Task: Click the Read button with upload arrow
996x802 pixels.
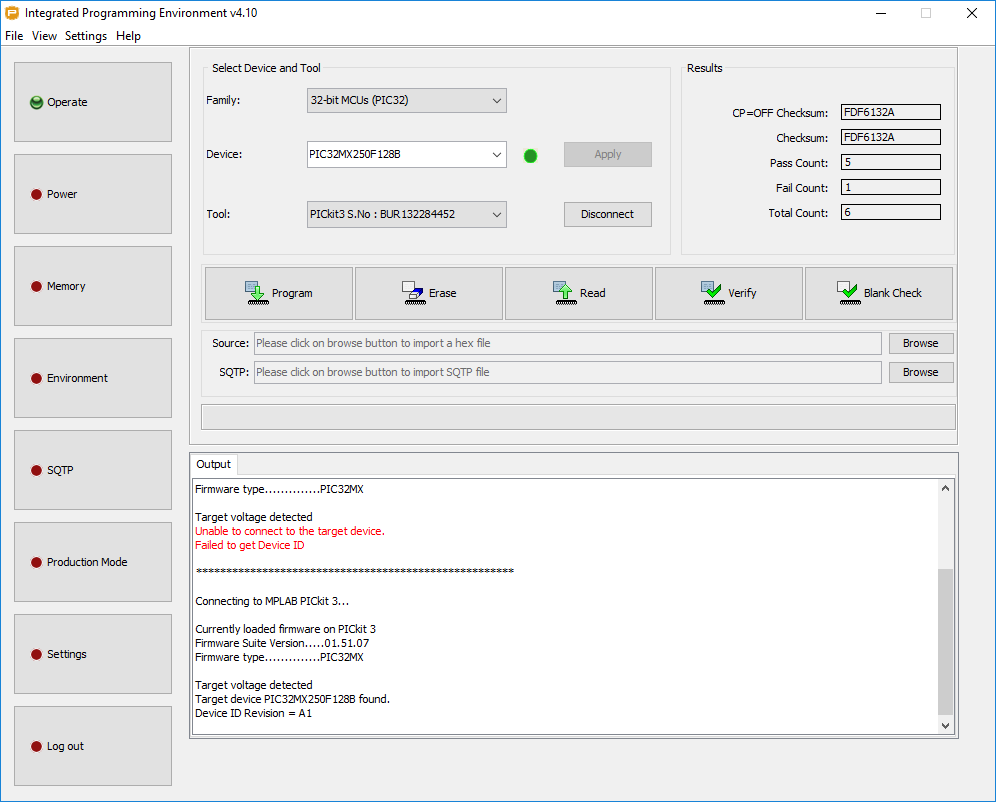Action: pyautogui.click(x=579, y=293)
